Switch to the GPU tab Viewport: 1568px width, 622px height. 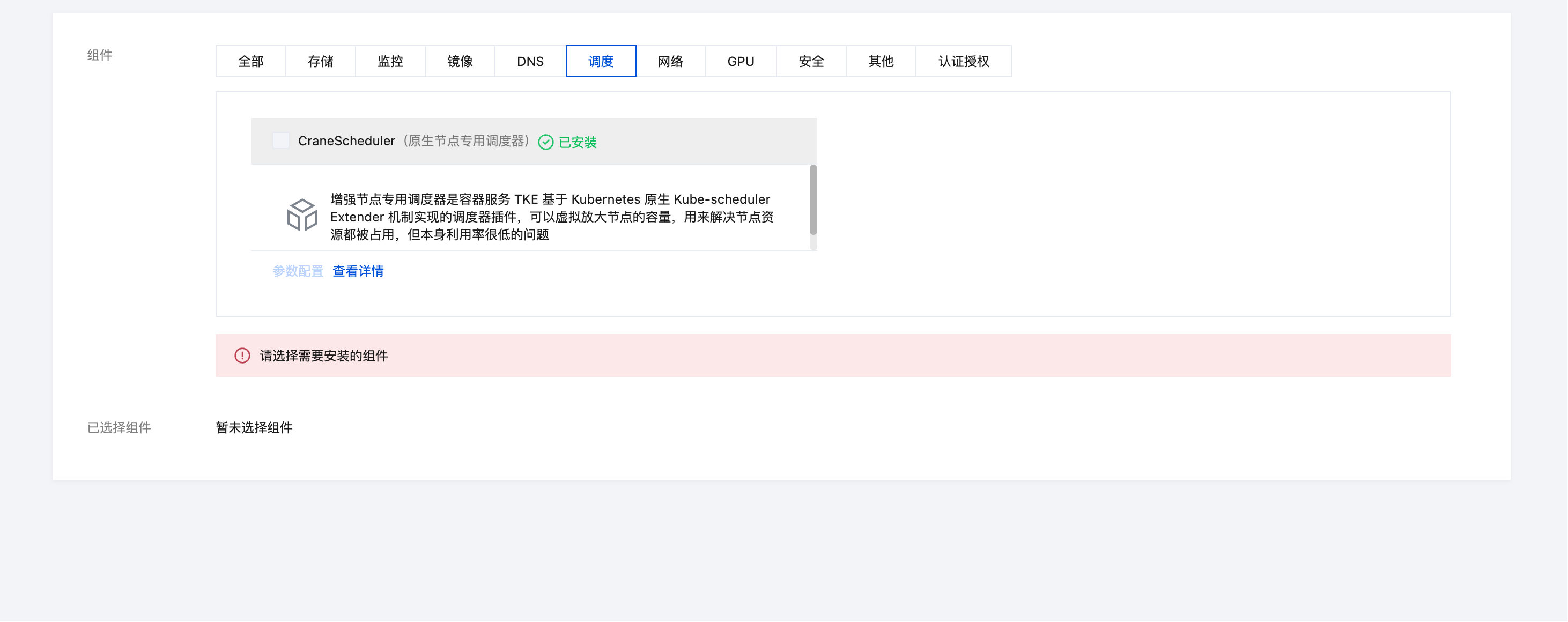(x=741, y=62)
